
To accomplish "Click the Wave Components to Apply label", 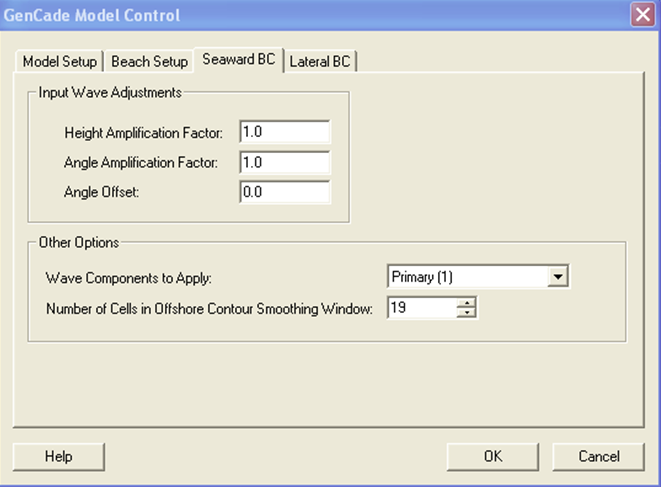I will 129,278.
